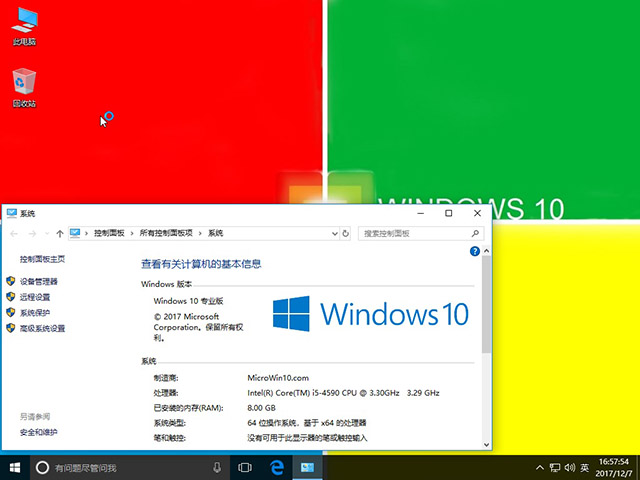The image size is (640, 480).
Task: Click computer icon in address bar
Action: click(75, 233)
